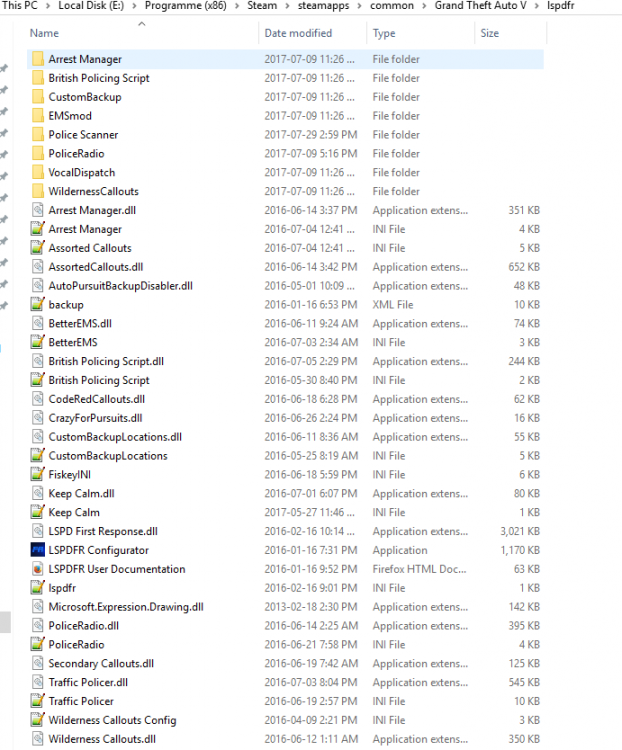Screen dimensions: 622x750
Task: Go to Local Disk (E:) in the breadcrumb
Action: (x=91, y=6)
